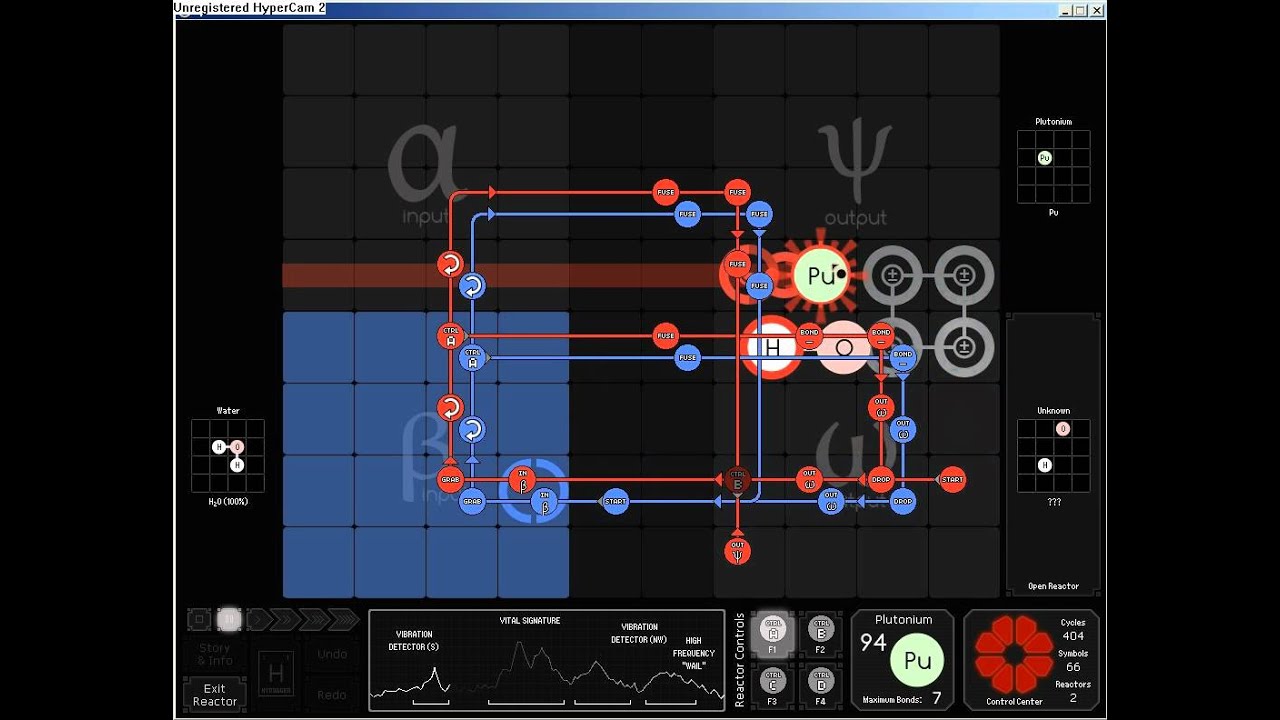
Task: Select red rotate instruction above red CTRL A
Action: tap(450, 264)
